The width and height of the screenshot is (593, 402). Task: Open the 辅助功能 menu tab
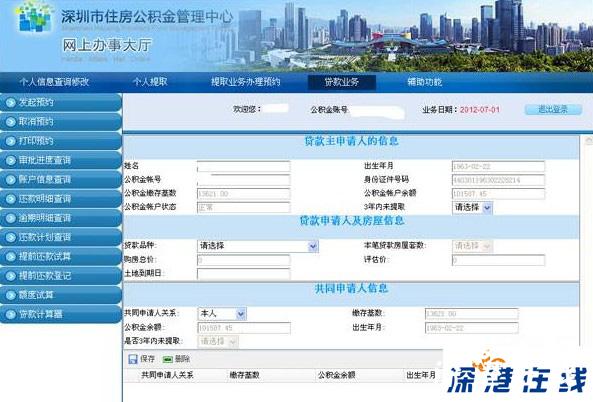[424, 82]
